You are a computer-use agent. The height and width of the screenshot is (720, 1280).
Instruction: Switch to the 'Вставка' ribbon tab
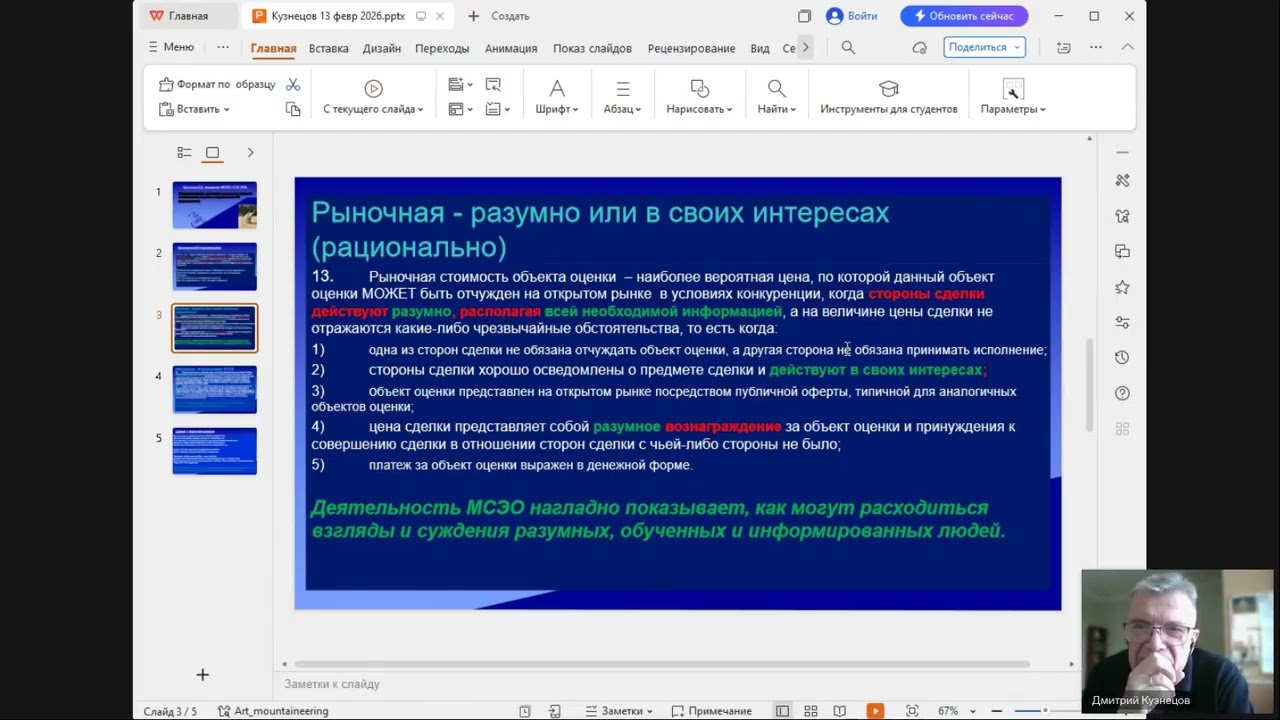[x=328, y=48]
